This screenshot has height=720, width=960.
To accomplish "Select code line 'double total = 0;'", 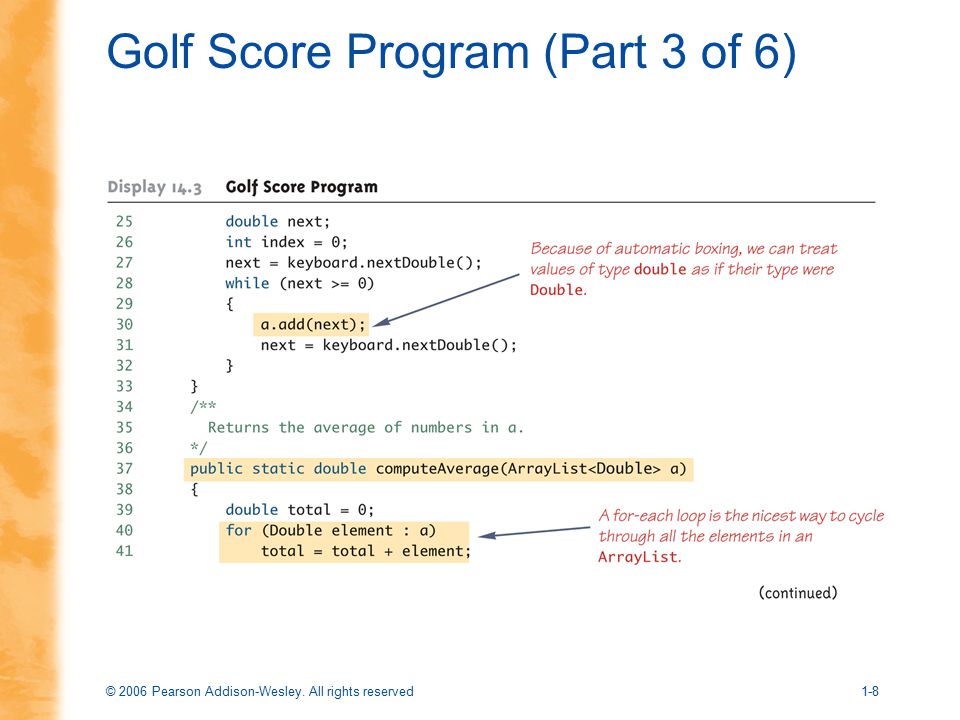I will (x=299, y=509).
